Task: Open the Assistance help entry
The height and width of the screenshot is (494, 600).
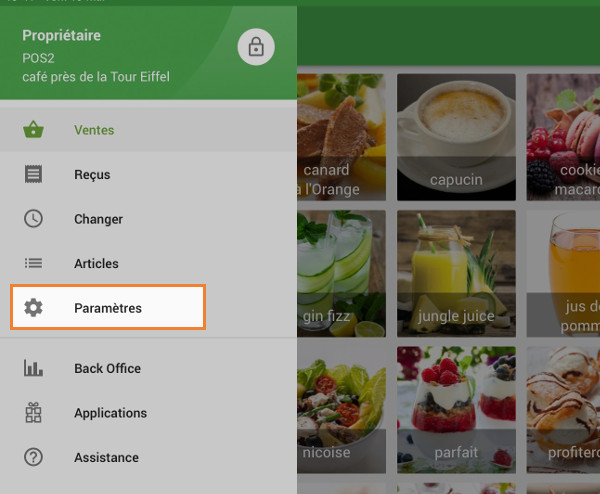Action: click(x=148, y=457)
